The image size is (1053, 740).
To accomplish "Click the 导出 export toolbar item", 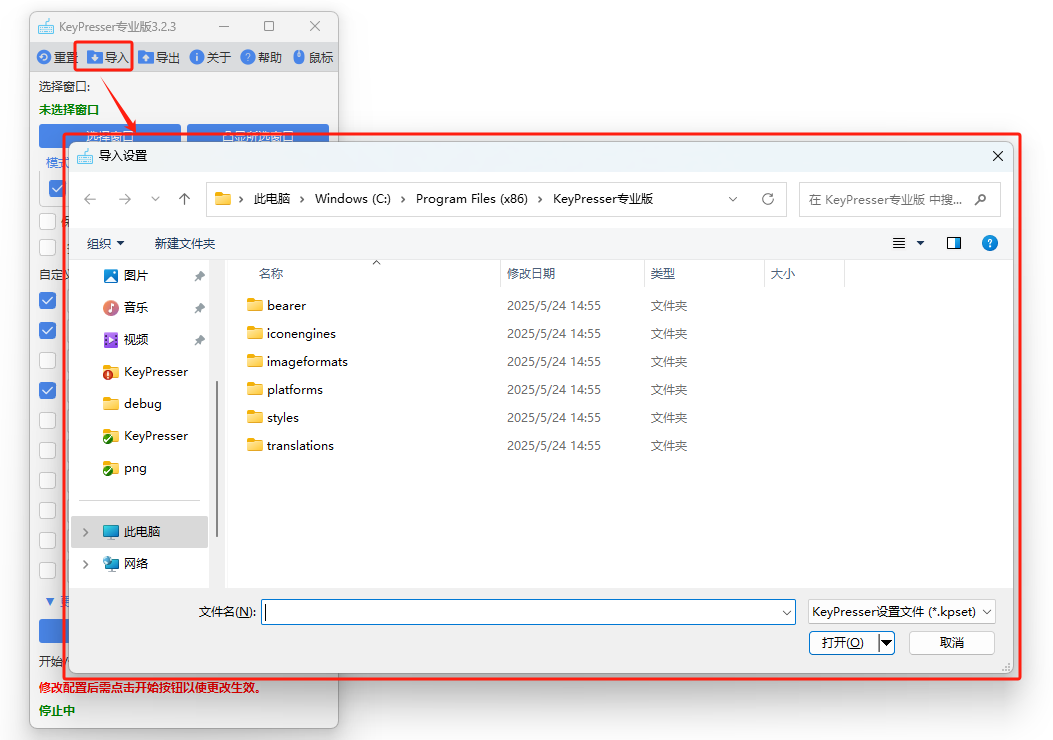I will 159,58.
